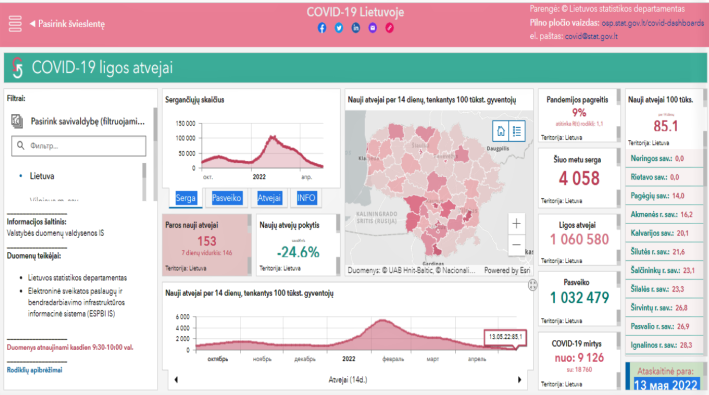
Task: Switch to the Pasveiko tab
Action: pyautogui.click(x=227, y=198)
